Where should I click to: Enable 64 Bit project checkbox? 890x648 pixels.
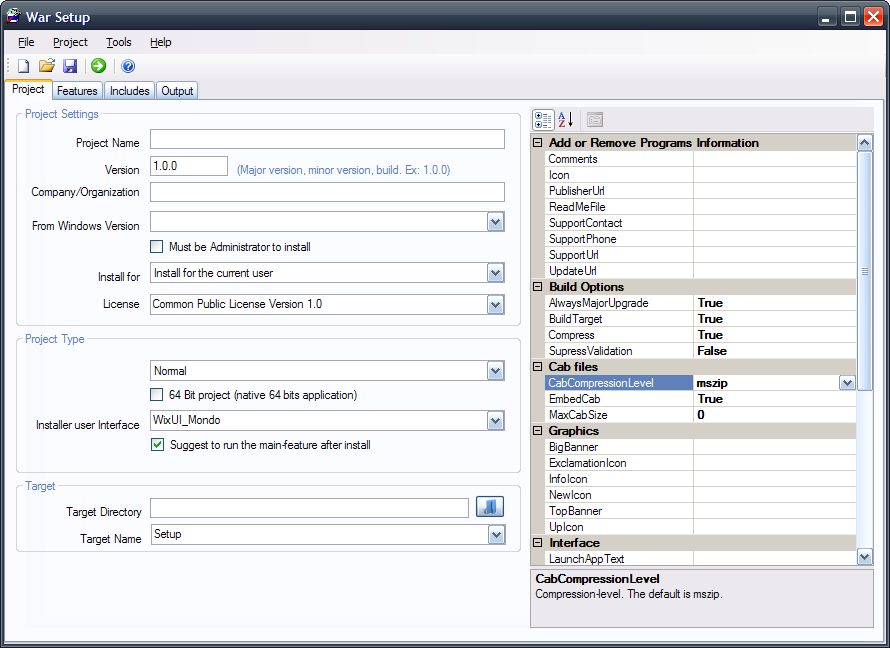pyautogui.click(x=157, y=394)
